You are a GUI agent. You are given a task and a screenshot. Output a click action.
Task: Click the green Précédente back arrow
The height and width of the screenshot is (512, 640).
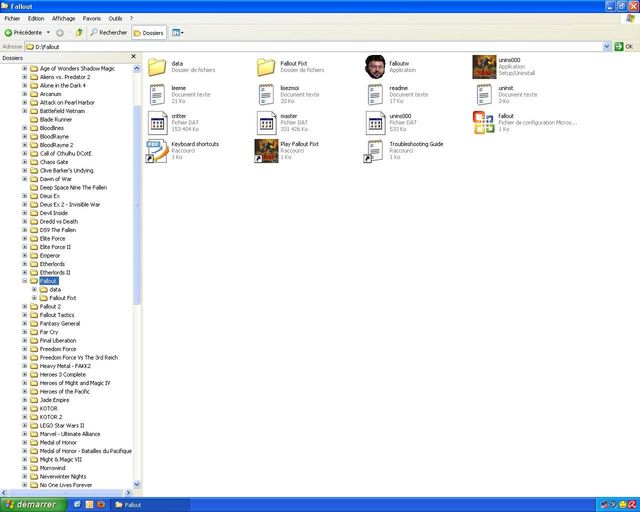coord(8,33)
